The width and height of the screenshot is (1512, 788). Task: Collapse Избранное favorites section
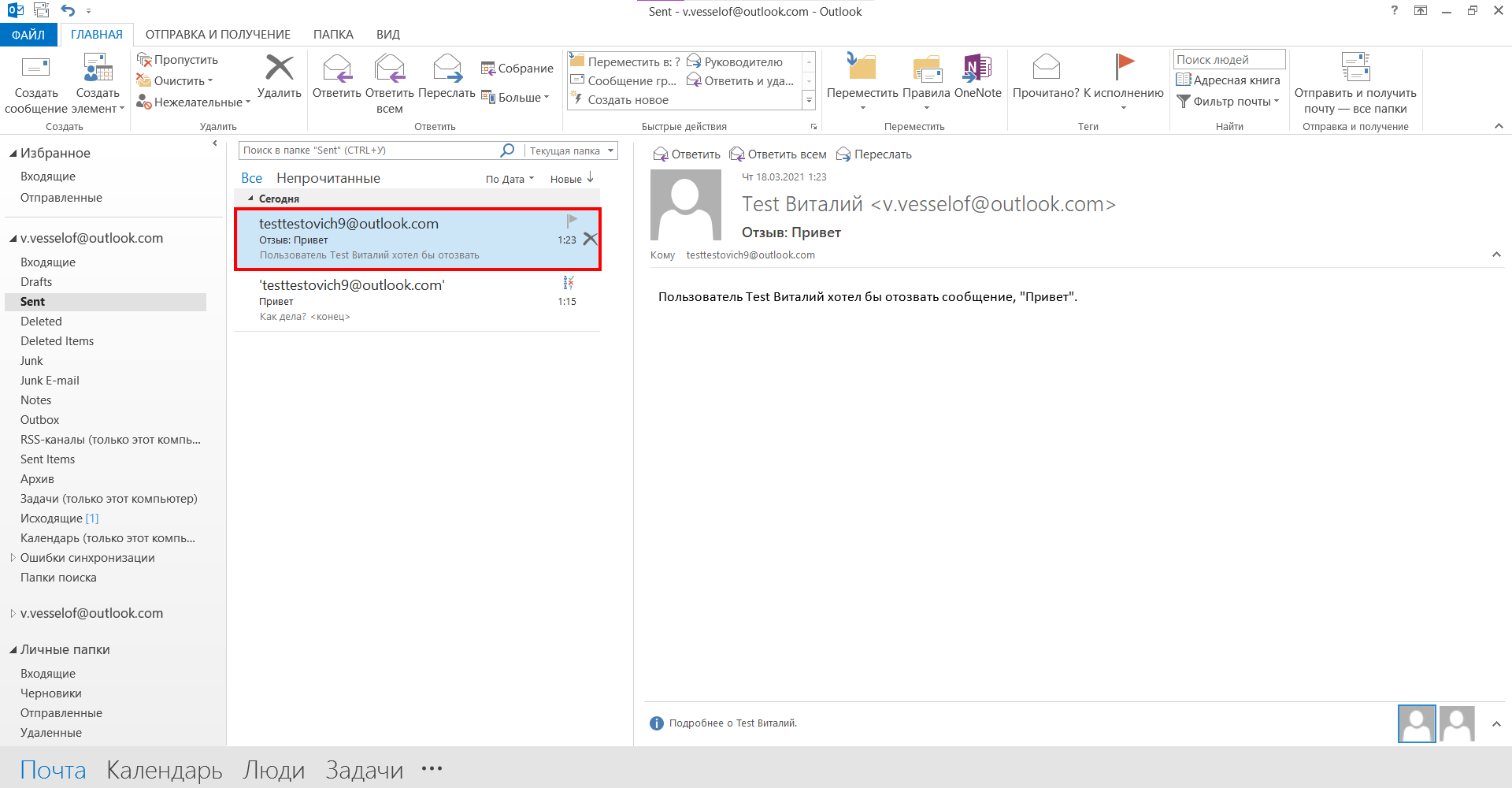[13, 154]
